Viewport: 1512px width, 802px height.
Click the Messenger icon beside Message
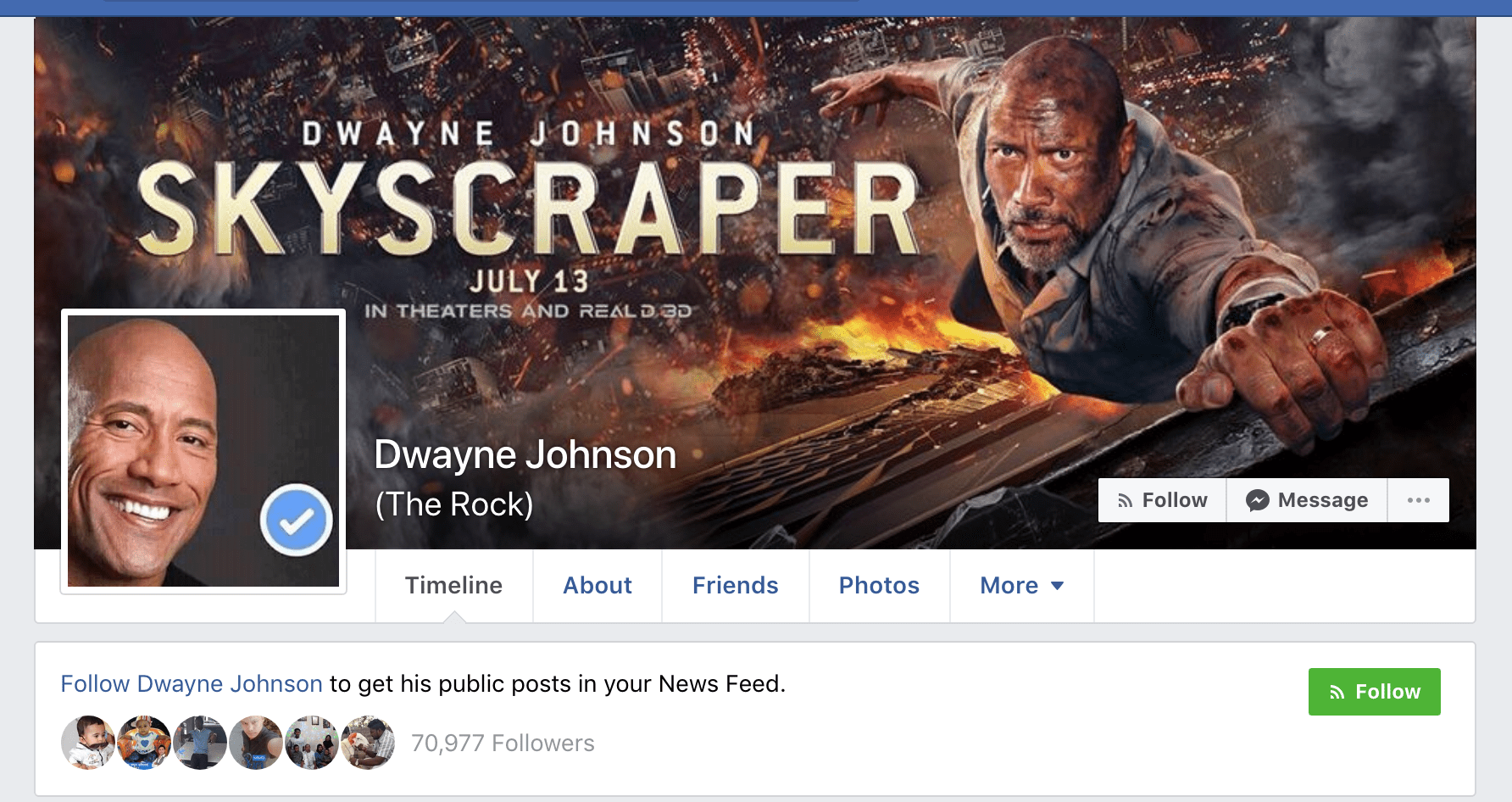click(1257, 500)
